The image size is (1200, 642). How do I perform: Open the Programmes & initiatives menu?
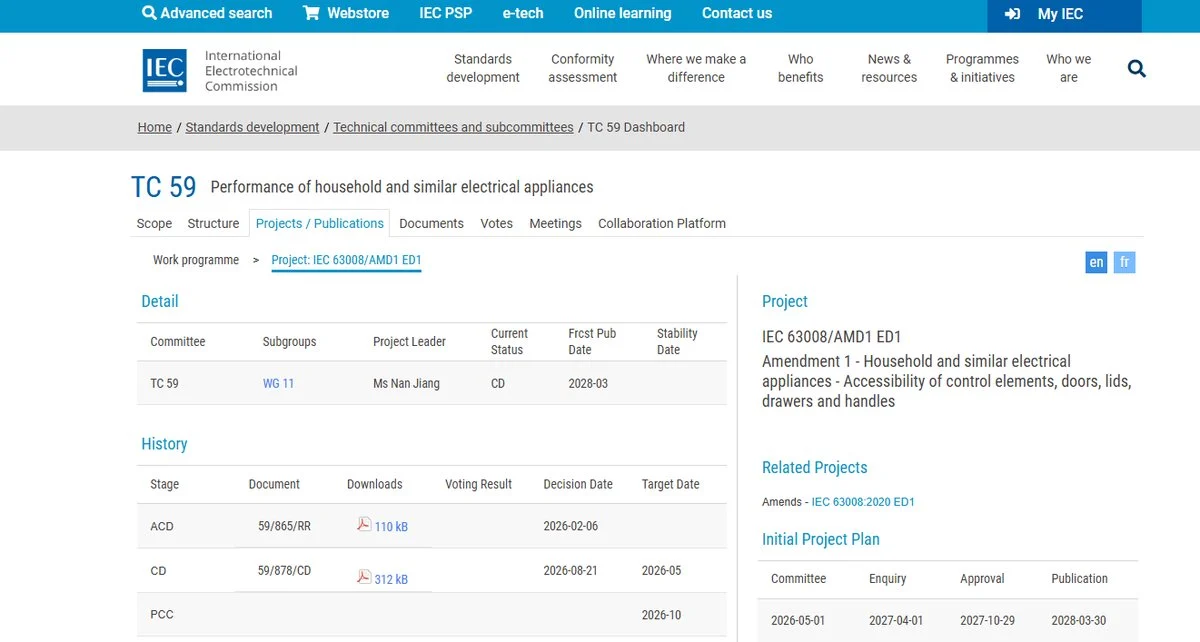coord(982,68)
